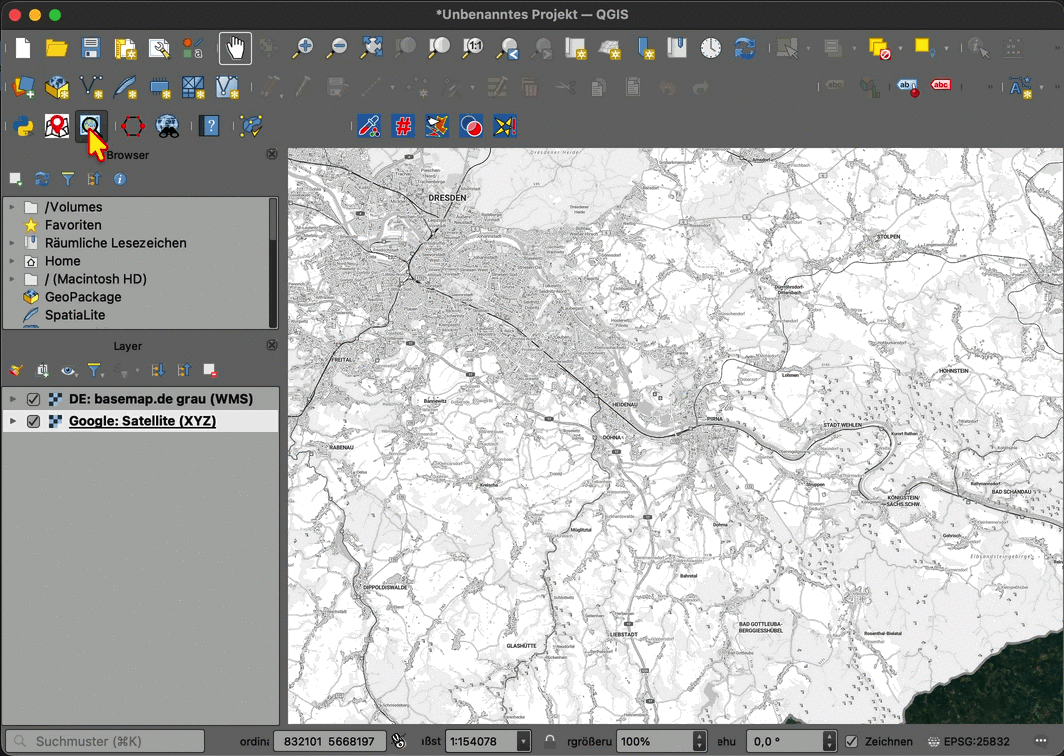Open the Python console
The height and width of the screenshot is (756, 1064).
pos(23,126)
